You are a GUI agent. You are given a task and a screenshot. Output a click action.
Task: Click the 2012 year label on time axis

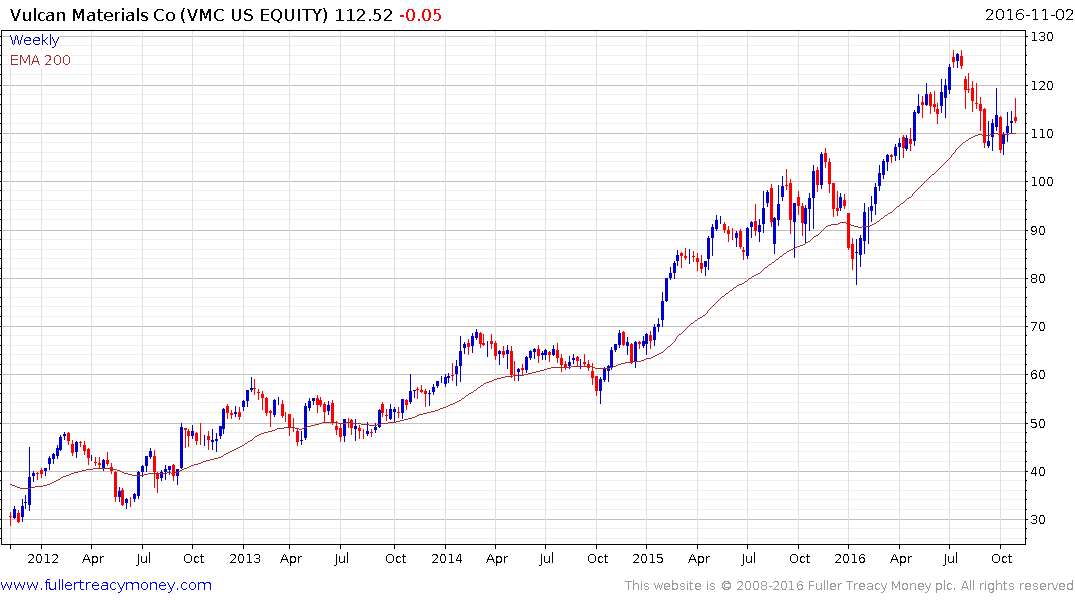(x=43, y=558)
